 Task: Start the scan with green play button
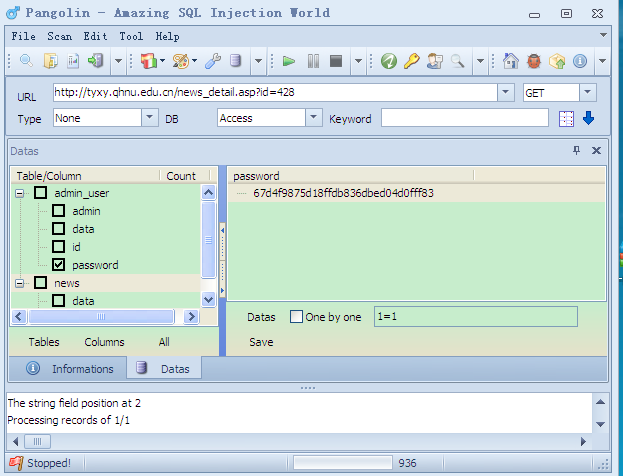point(289,61)
